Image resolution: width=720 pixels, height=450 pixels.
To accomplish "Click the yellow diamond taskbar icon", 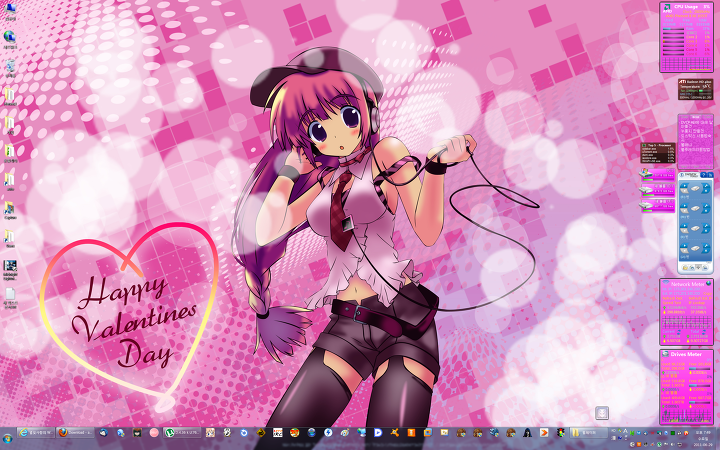I will [x=261, y=433].
